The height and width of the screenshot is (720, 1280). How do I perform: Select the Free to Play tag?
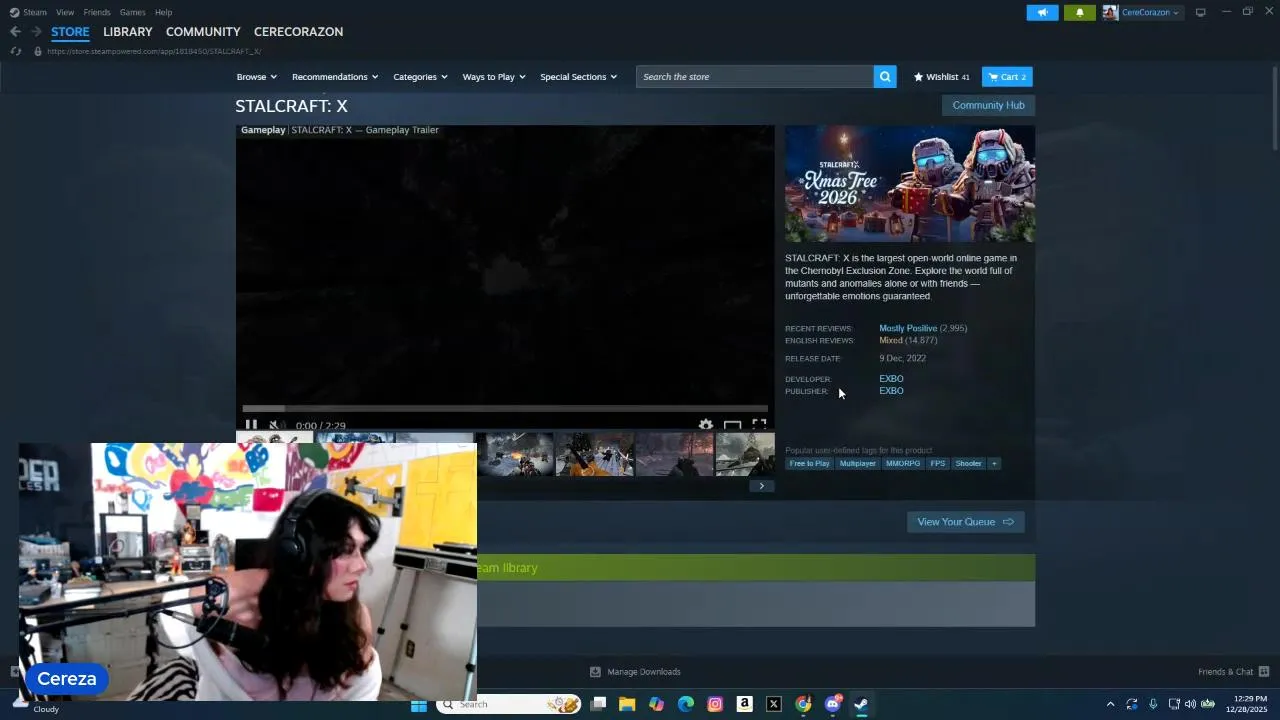(809, 463)
